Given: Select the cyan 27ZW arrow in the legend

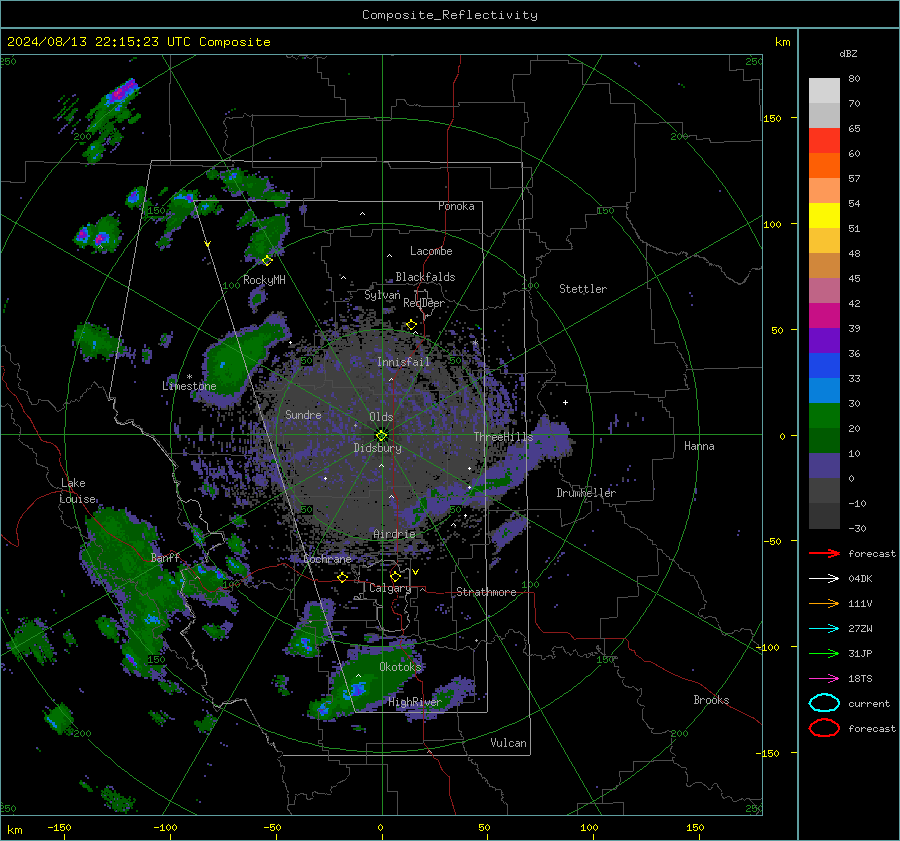Looking at the screenshot, I should coord(824,629).
